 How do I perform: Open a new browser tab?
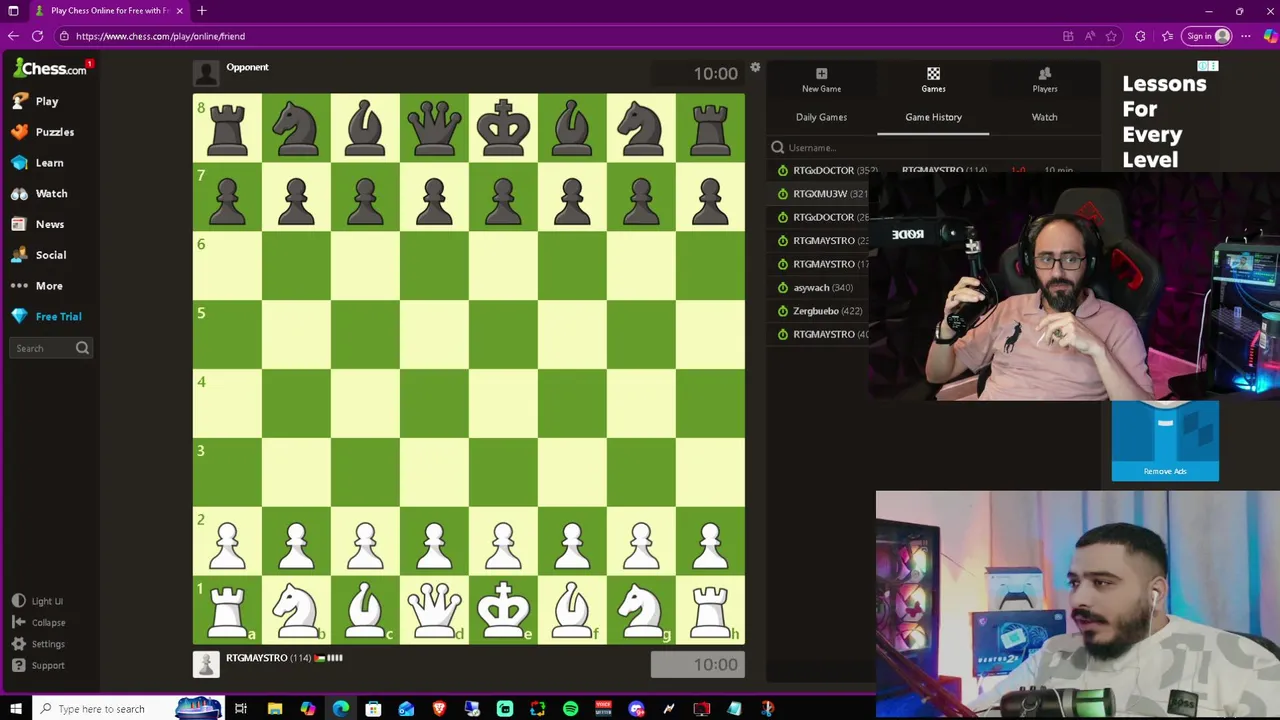(x=202, y=11)
